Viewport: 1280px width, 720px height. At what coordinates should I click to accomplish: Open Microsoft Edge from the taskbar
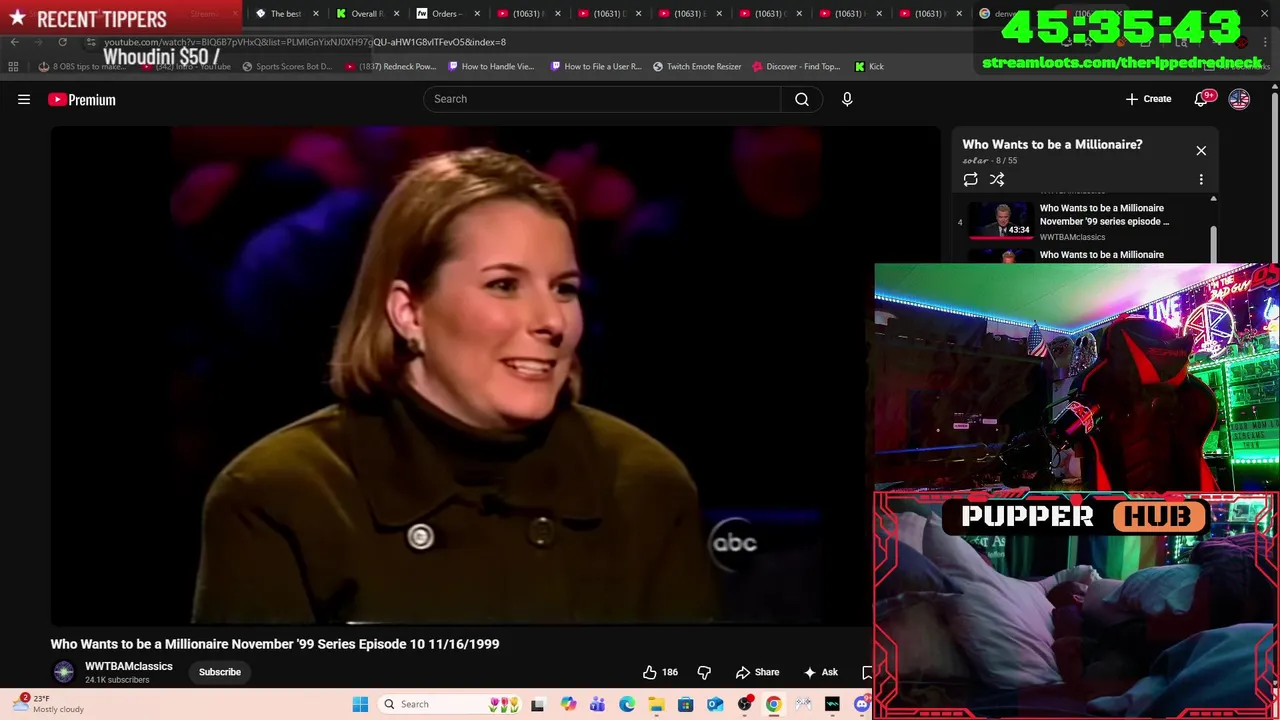point(627,704)
